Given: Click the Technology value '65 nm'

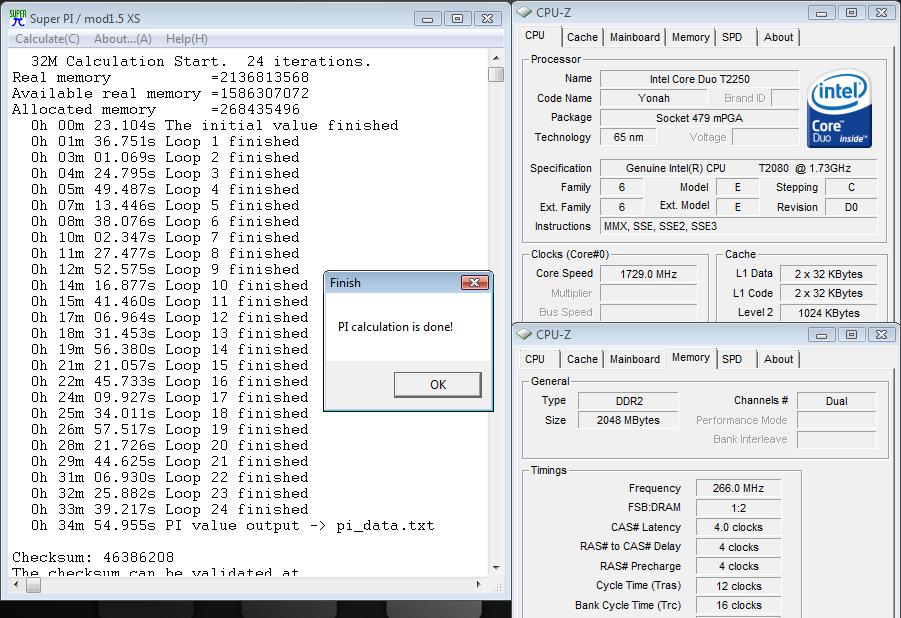Looking at the screenshot, I should 628,137.
